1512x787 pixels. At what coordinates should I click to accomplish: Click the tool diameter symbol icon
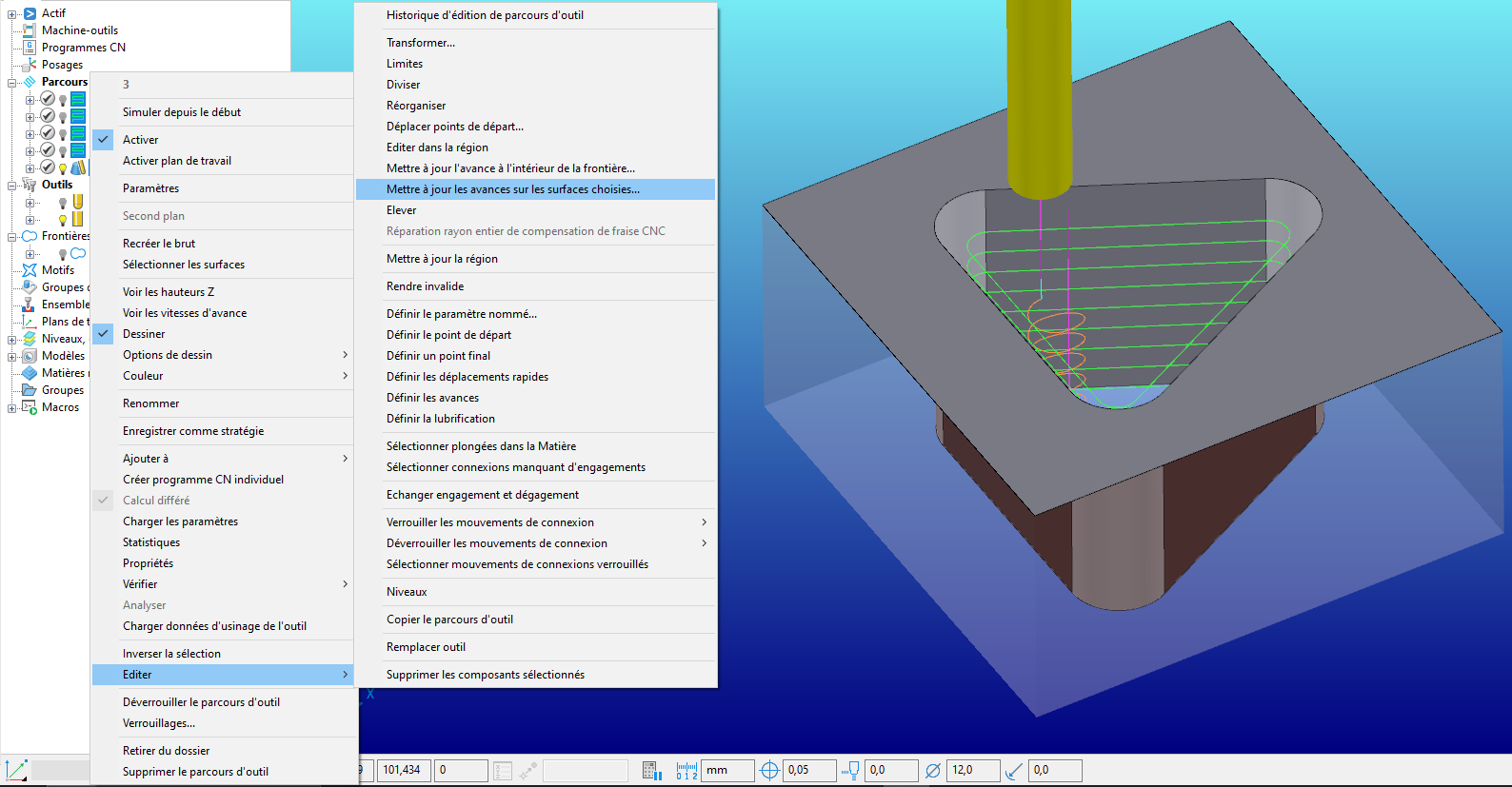pyautogui.click(x=933, y=770)
